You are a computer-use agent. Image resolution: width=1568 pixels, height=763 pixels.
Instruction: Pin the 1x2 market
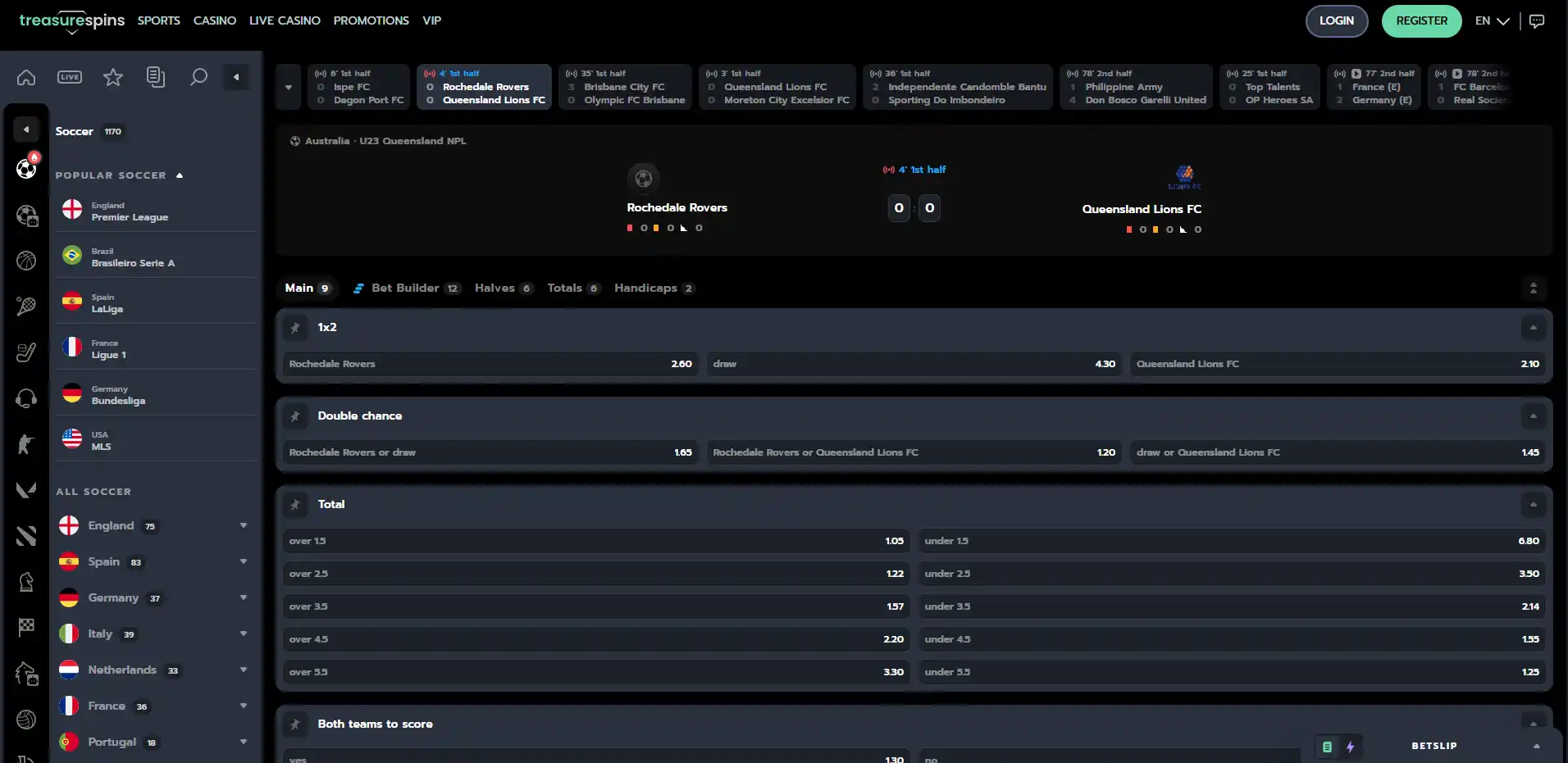pos(295,328)
